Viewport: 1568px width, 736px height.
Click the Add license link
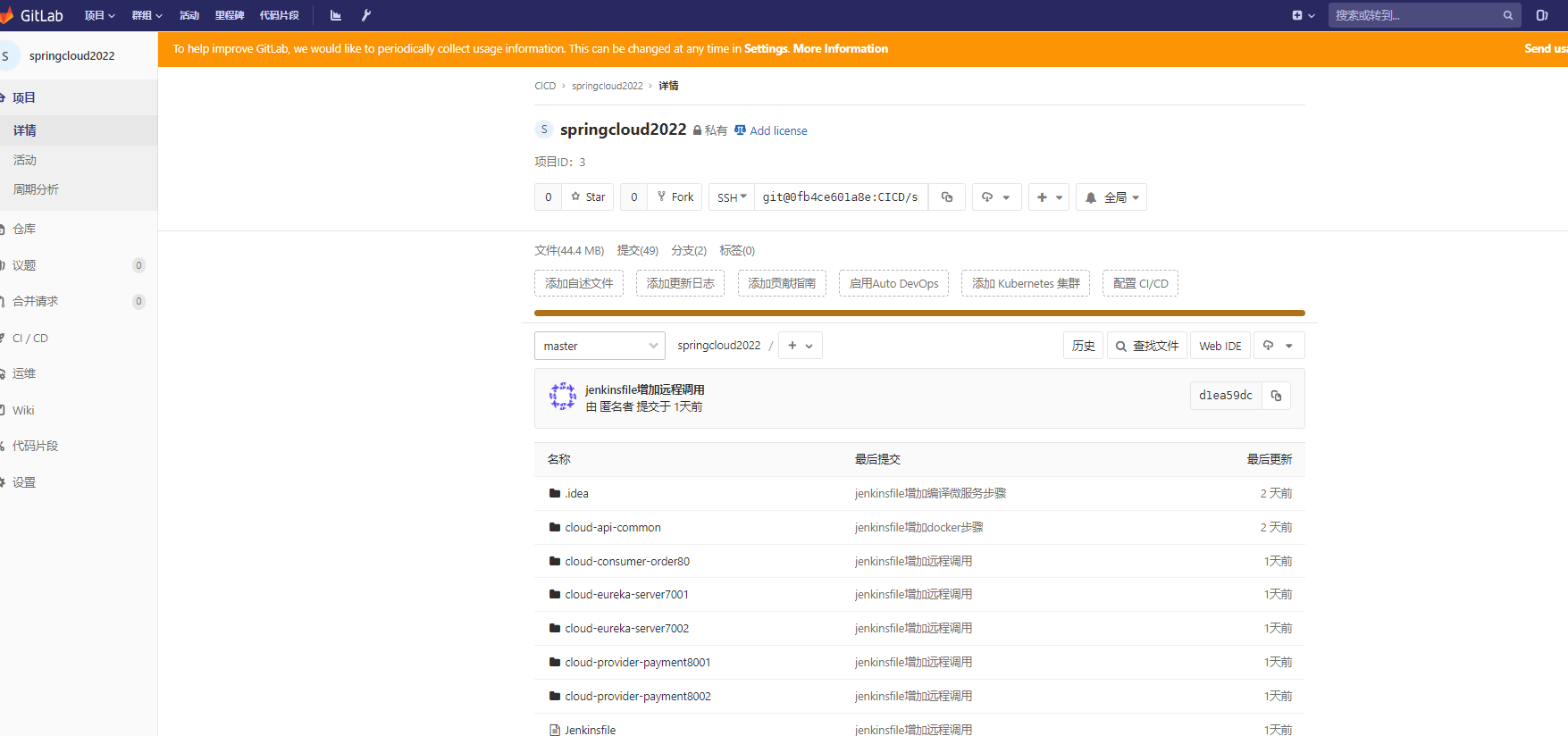[771, 130]
